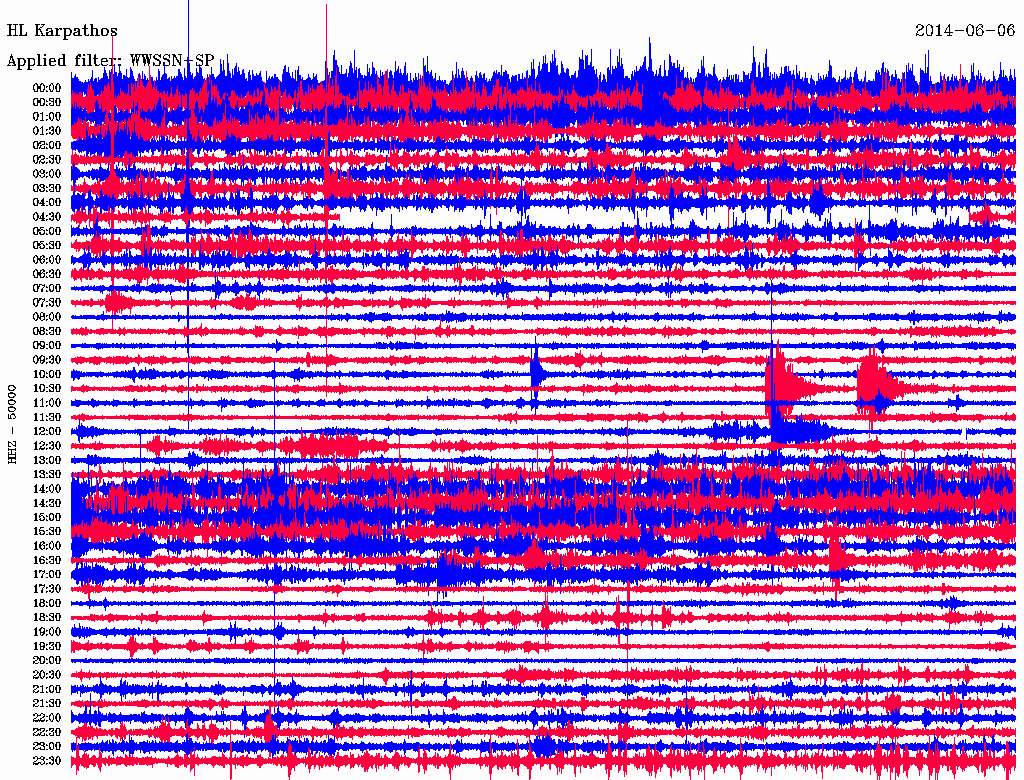Screen dimensions: 1024x780
Task: Select the 18:00 time label
Action: coord(47,604)
